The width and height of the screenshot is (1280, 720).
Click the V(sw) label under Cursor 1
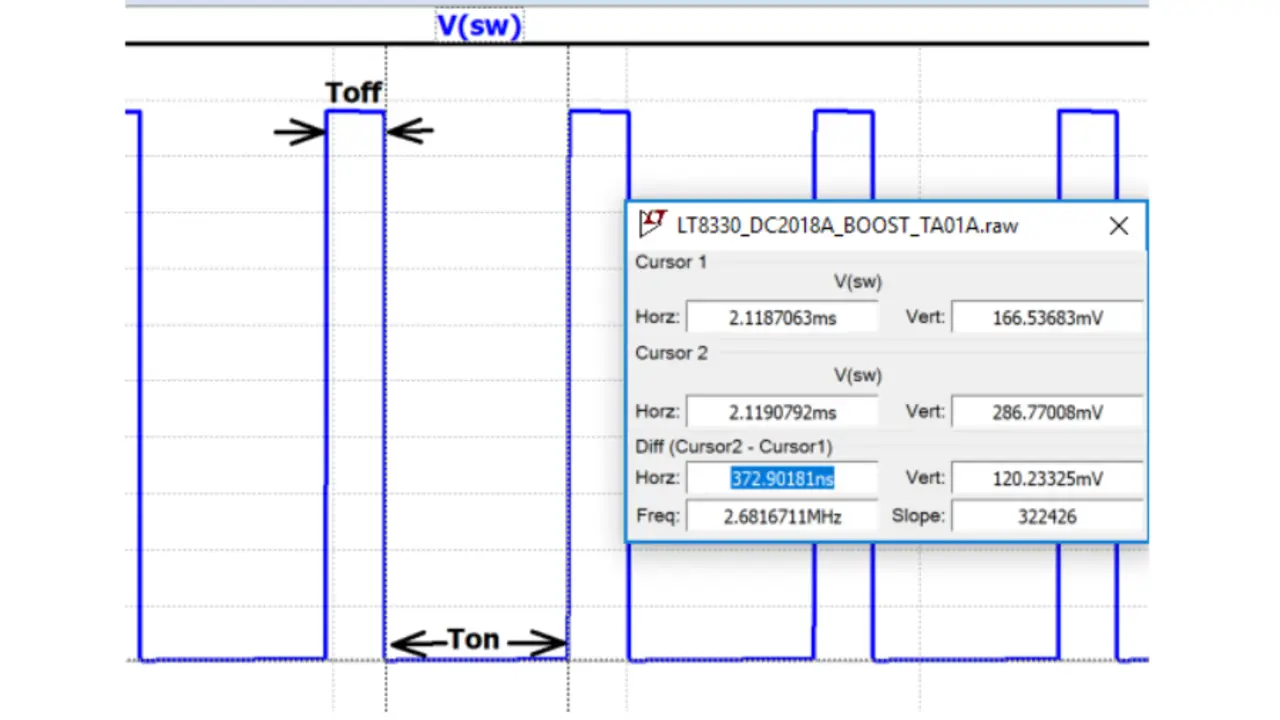click(x=858, y=283)
